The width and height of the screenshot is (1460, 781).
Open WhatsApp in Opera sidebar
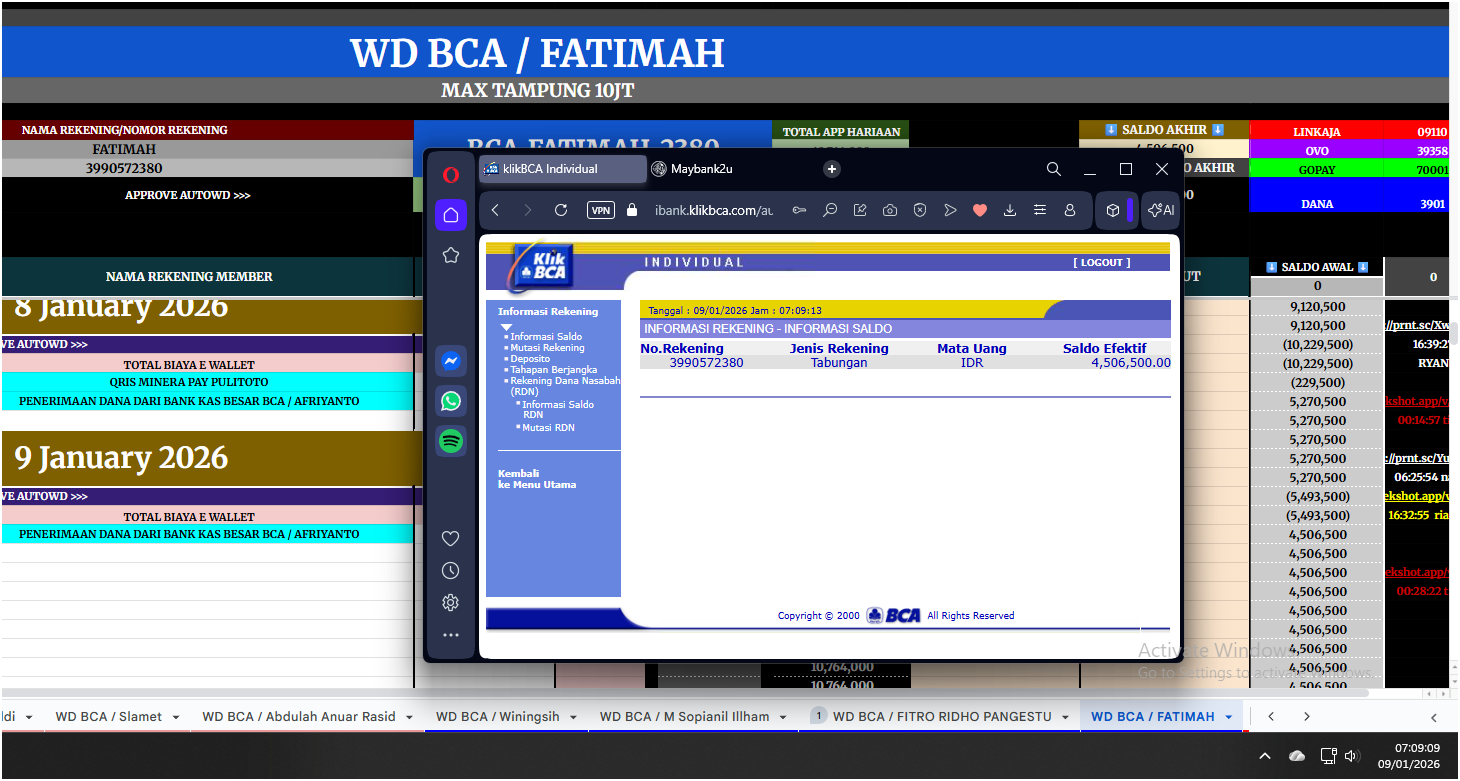(451, 401)
